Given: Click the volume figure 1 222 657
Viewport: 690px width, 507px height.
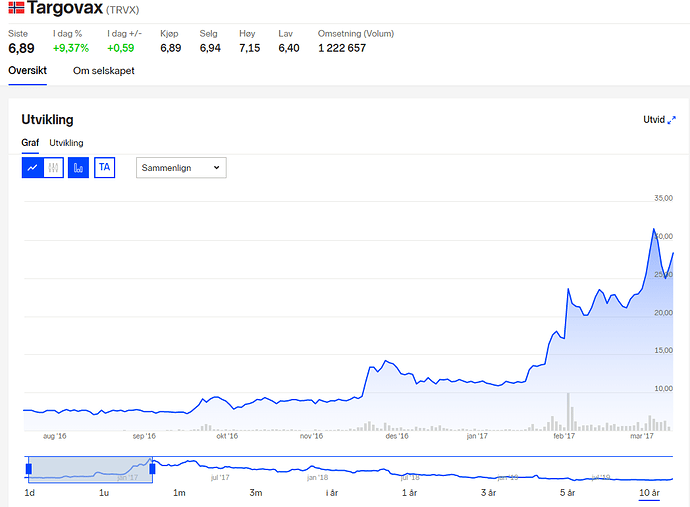Looking at the screenshot, I should 342,48.
